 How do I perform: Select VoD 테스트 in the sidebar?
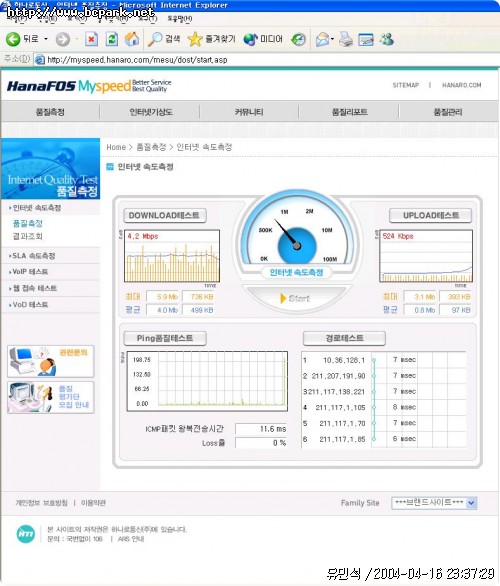click(x=30, y=305)
